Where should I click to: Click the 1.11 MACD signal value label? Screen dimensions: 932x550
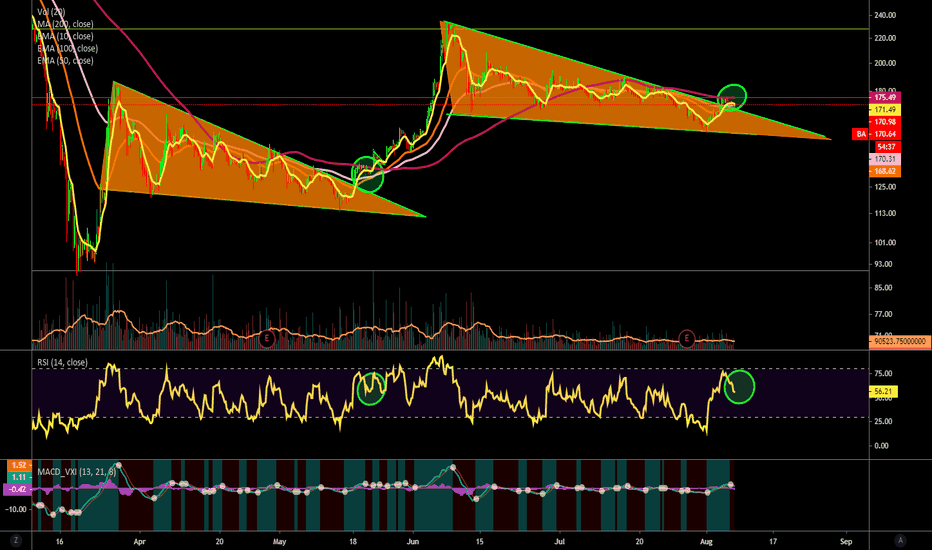[18, 477]
